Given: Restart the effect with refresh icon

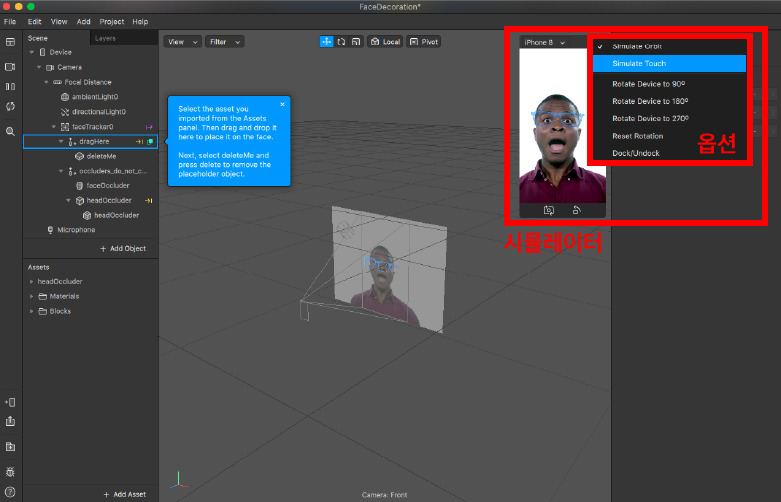Looking at the screenshot, I should (x=10, y=106).
